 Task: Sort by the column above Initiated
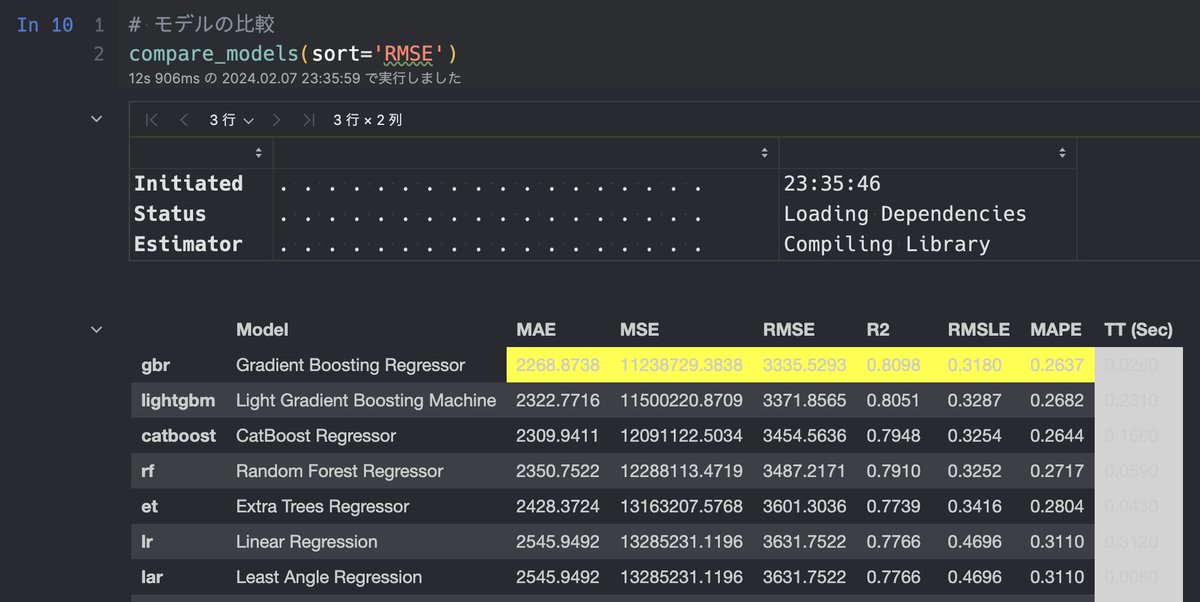point(259,153)
